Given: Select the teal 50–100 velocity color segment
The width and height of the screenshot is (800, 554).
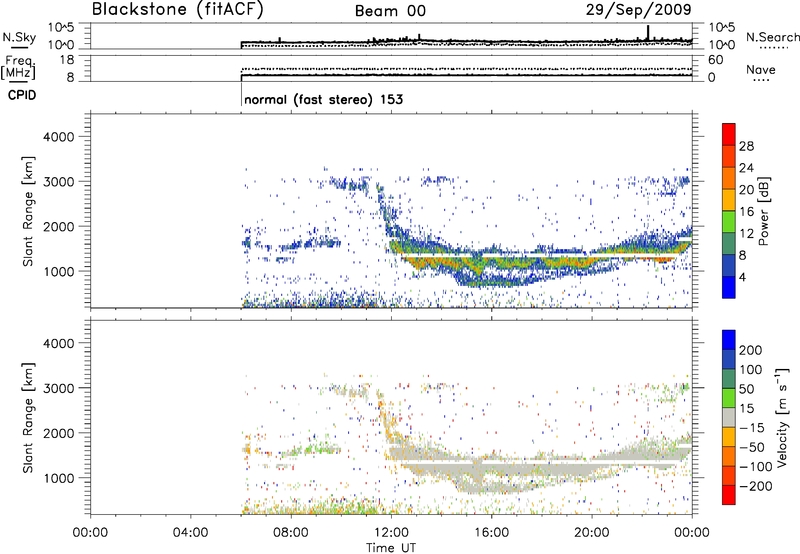Looking at the screenshot, I should click(x=729, y=379).
